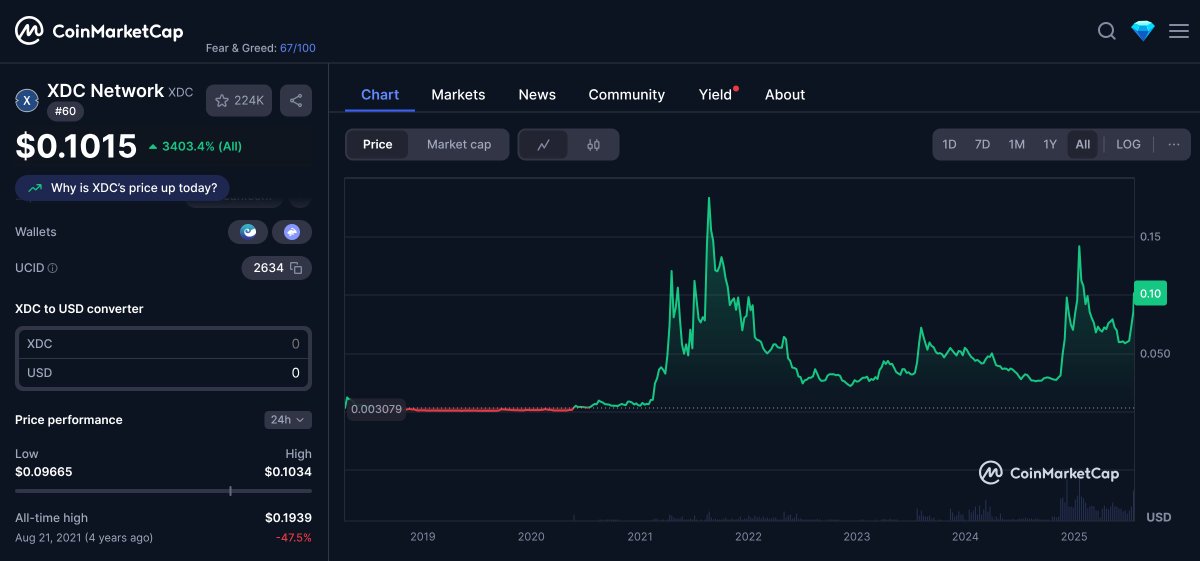Click the green 0.10 current price label
The width and height of the screenshot is (1200, 561).
(x=1149, y=293)
